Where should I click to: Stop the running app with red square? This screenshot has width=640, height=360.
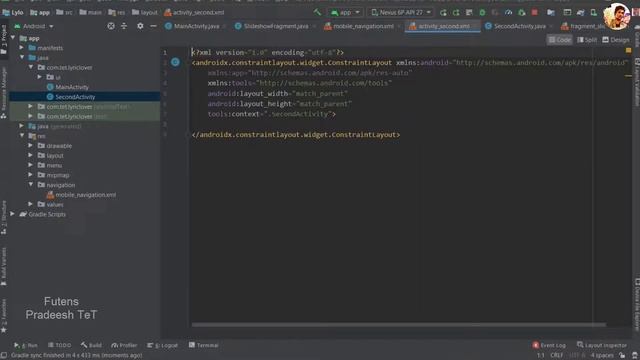(x=534, y=13)
